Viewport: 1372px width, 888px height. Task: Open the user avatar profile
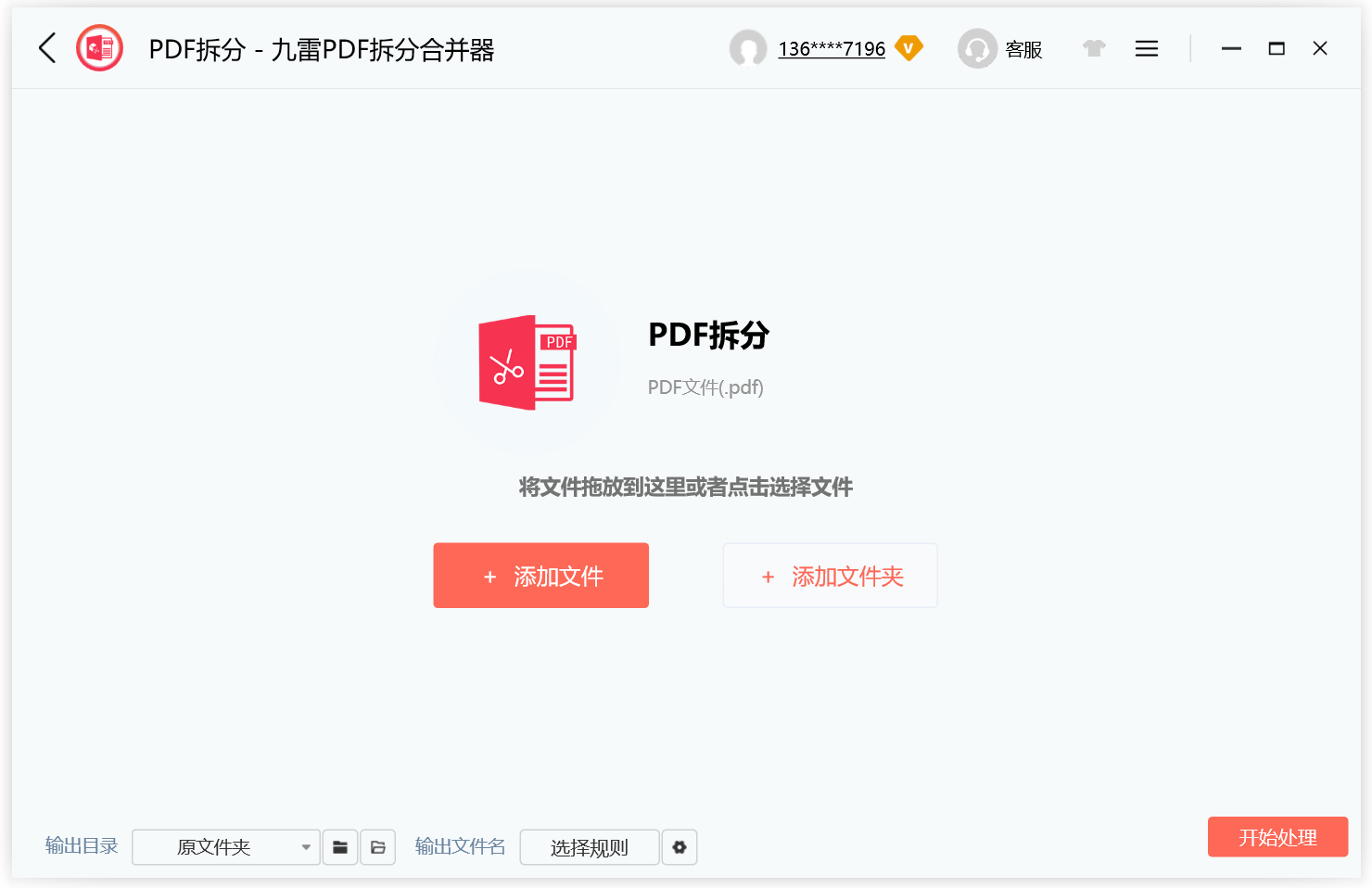click(x=748, y=48)
